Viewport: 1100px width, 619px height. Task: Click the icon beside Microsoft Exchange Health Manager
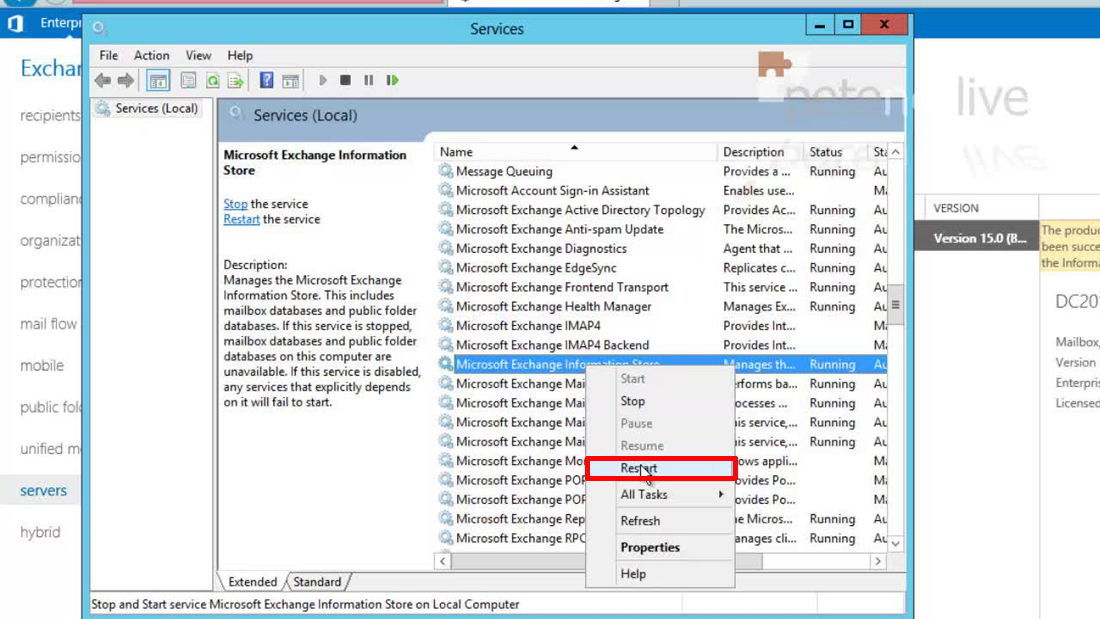(445, 306)
